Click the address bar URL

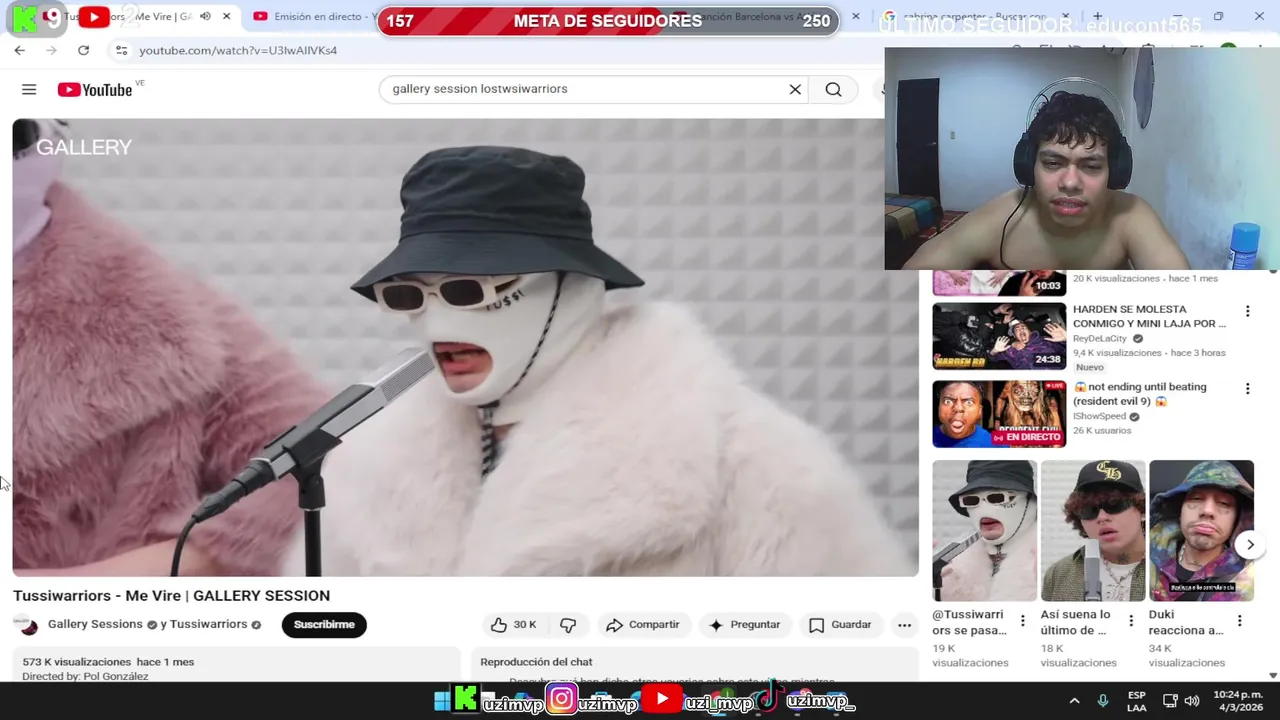(x=238, y=50)
